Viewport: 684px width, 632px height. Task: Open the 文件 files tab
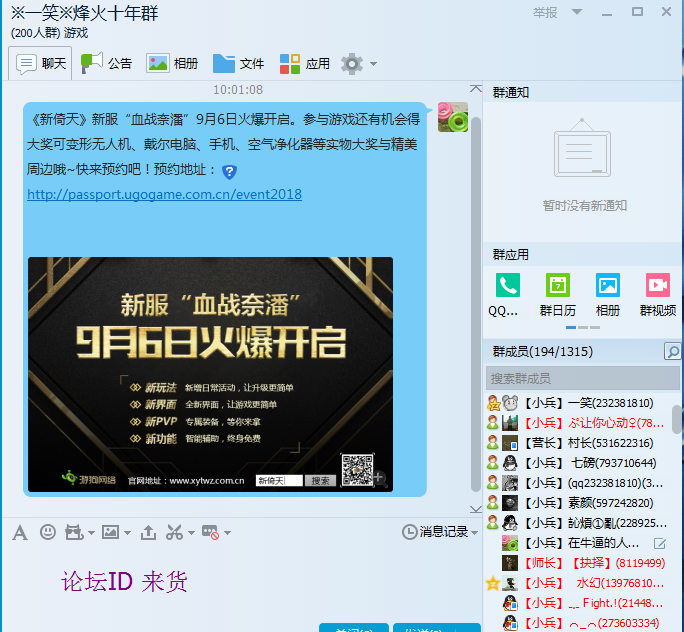tap(239, 64)
